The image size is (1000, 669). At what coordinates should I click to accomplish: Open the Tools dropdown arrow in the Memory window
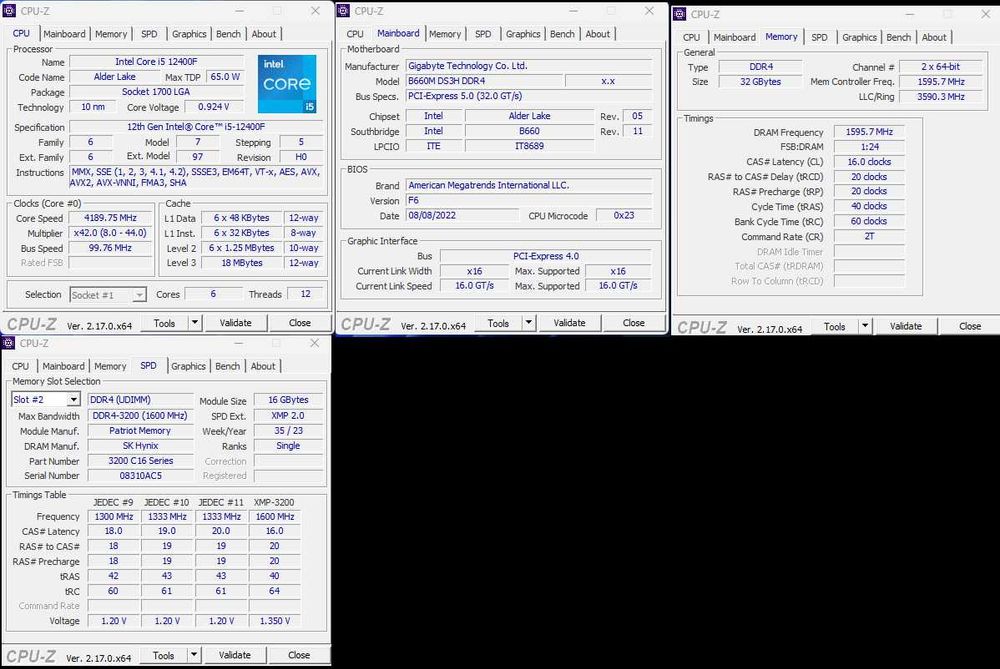(x=865, y=326)
